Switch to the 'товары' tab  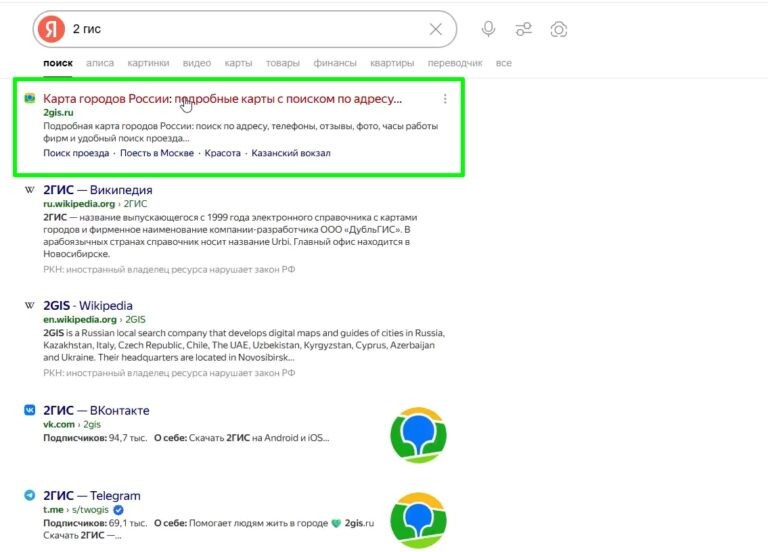coord(283,63)
